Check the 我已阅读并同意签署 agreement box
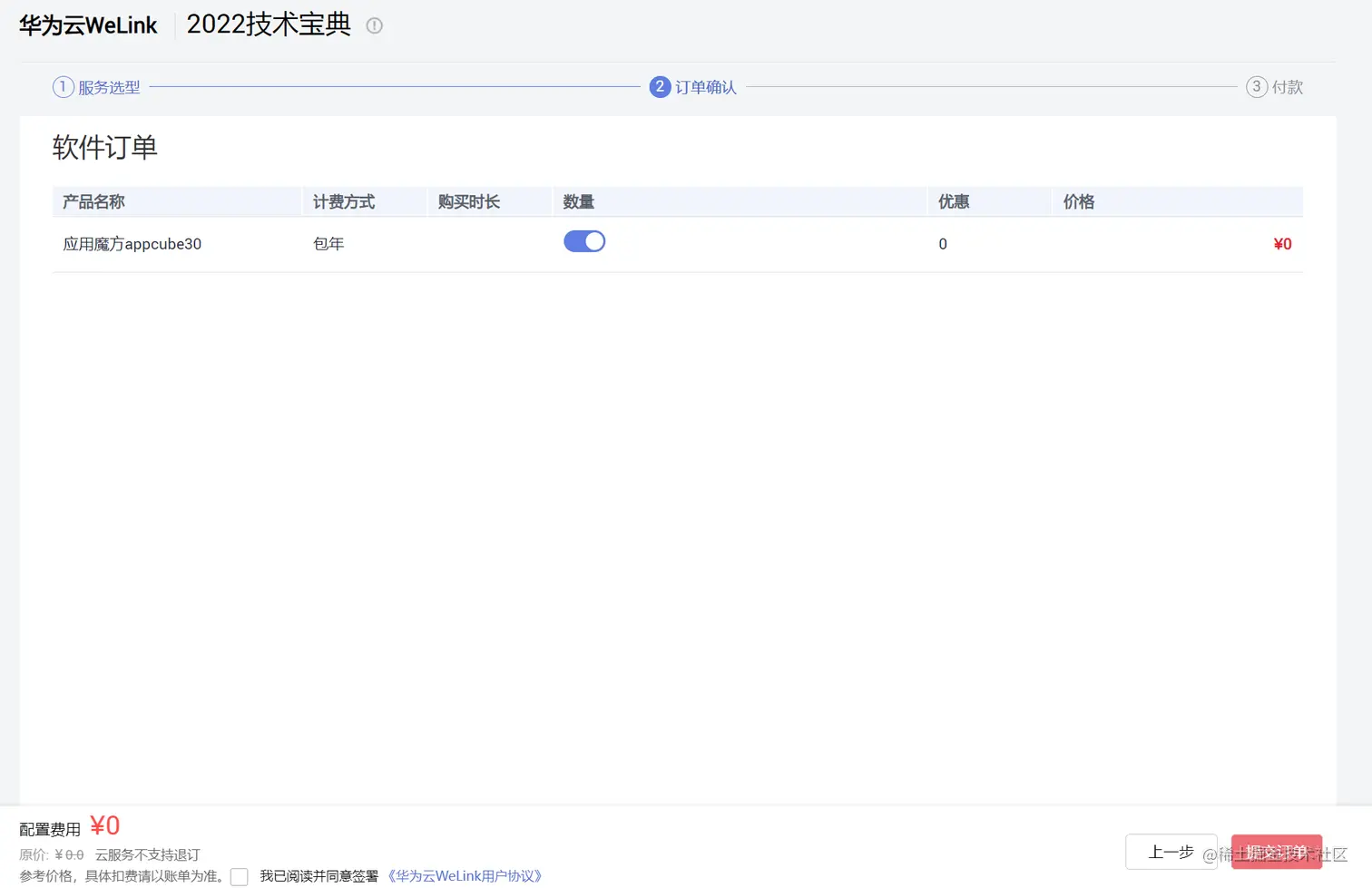The height and width of the screenshot is (888, 1372). coord(240,876)
